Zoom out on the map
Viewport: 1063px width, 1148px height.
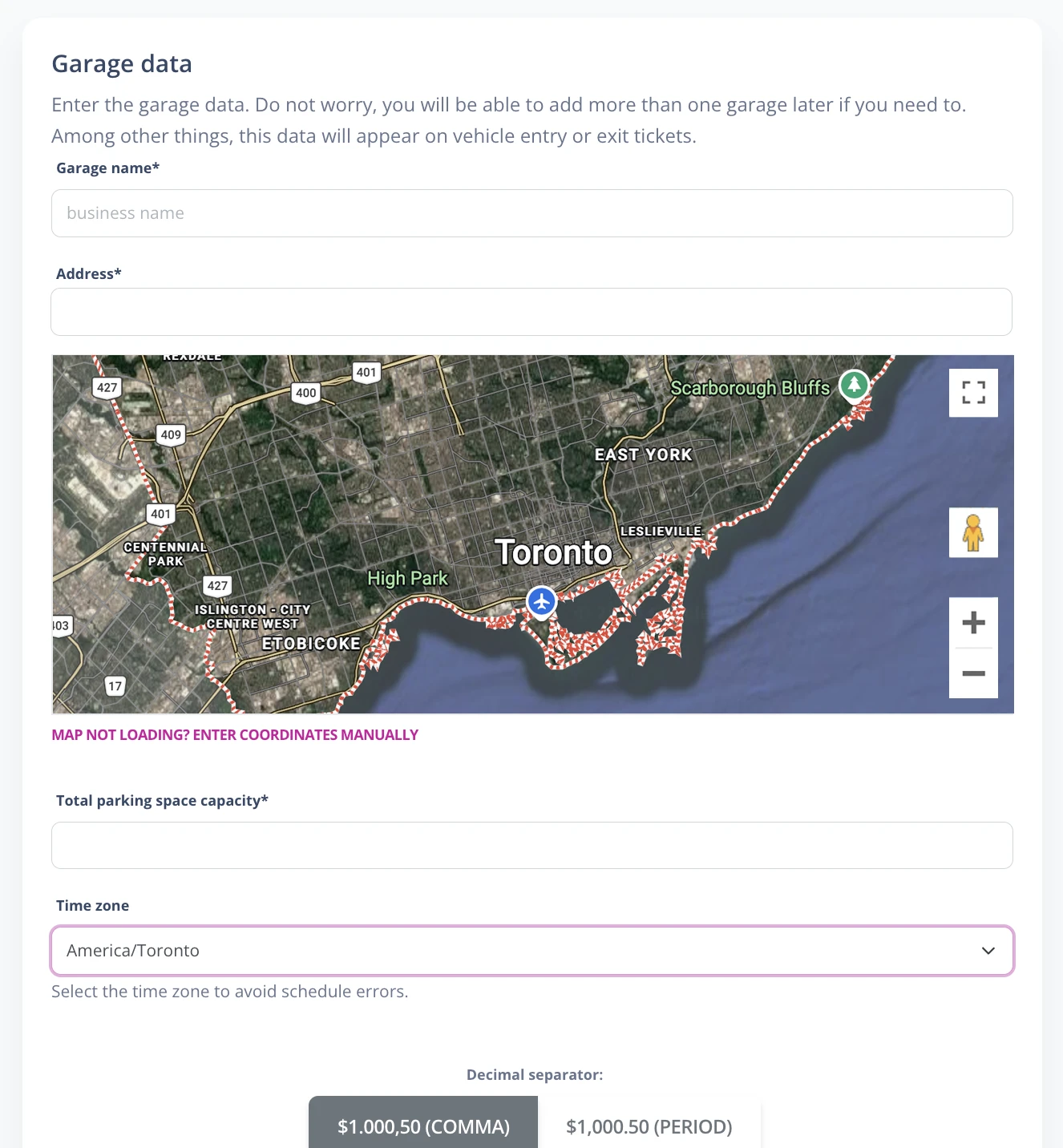tap(973, 673)
